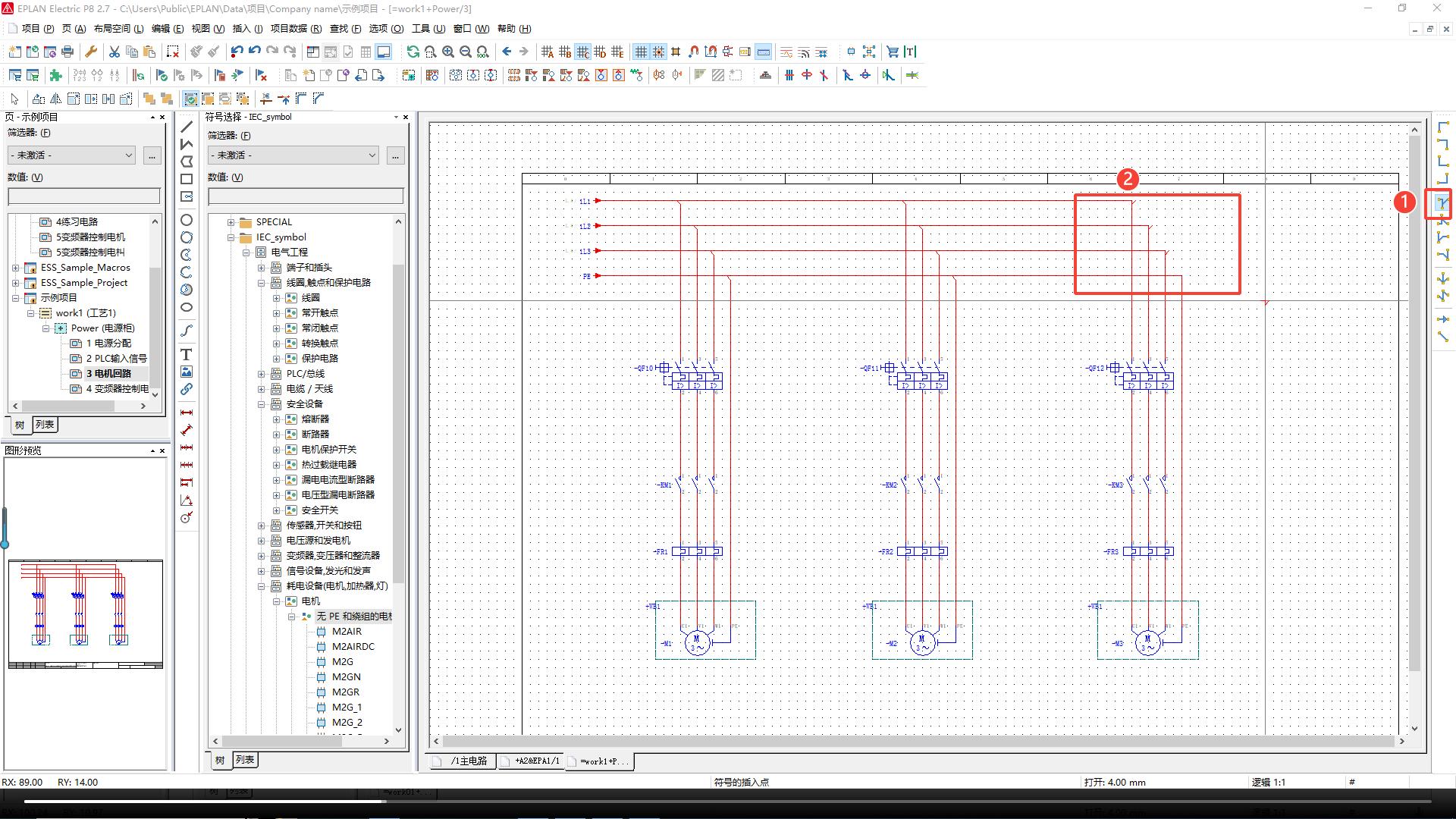
Task: Click the 列表 button in symbol panel
Action: 245,759
